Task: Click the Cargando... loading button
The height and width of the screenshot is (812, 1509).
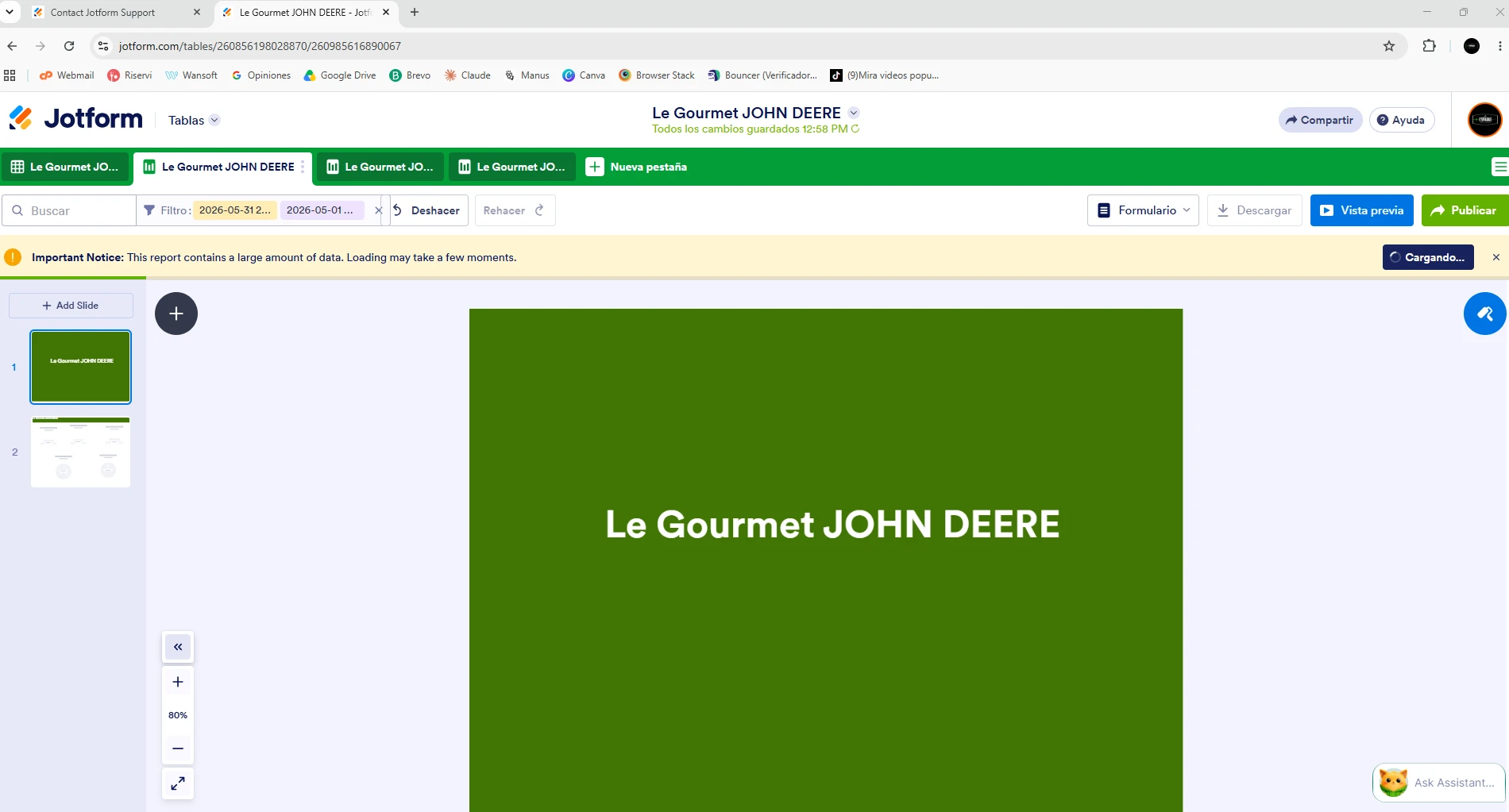Action: pos(1428,257)
